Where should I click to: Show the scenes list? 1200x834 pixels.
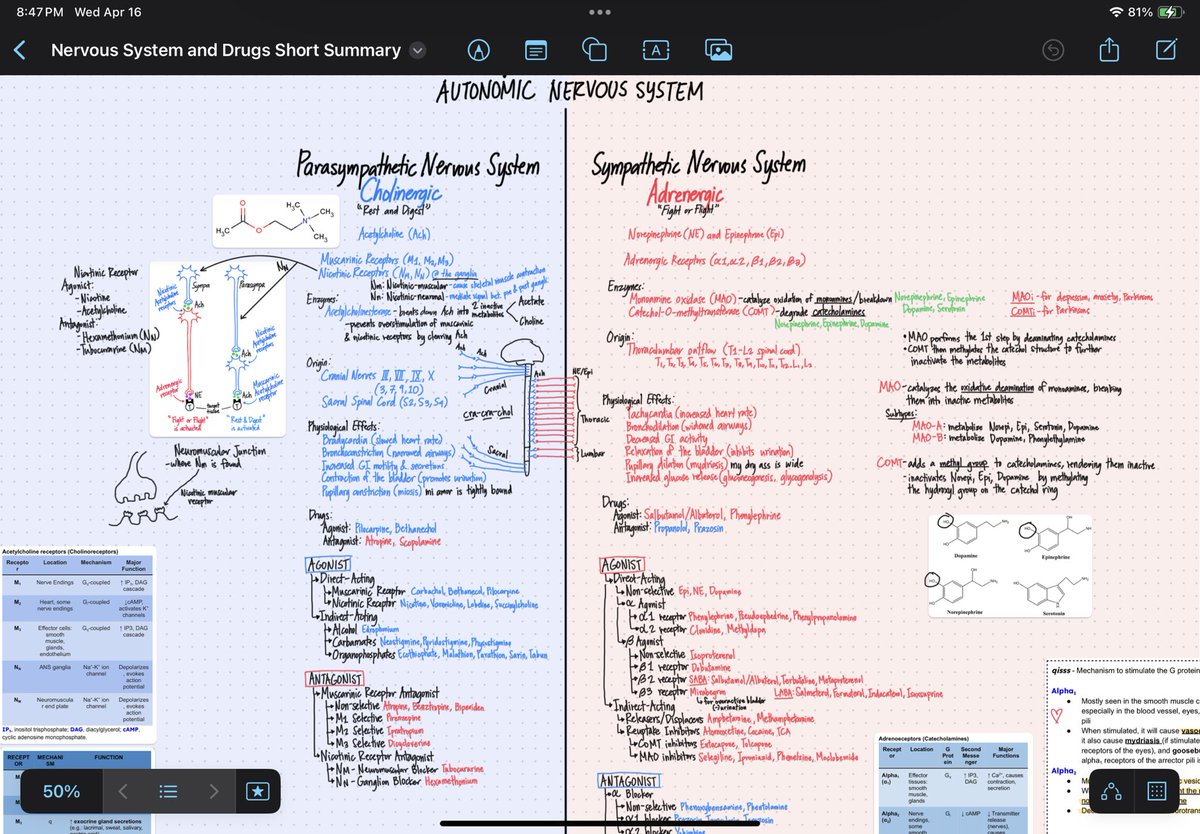coord(169,791)
